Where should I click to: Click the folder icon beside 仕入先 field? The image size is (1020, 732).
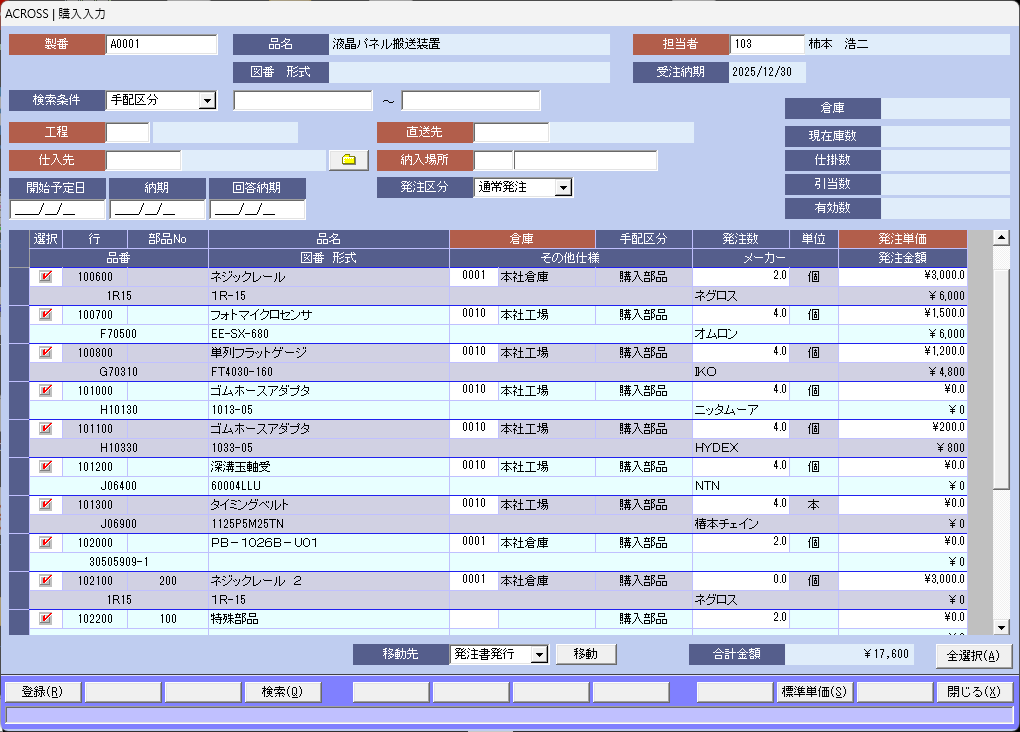pos(348,160)
